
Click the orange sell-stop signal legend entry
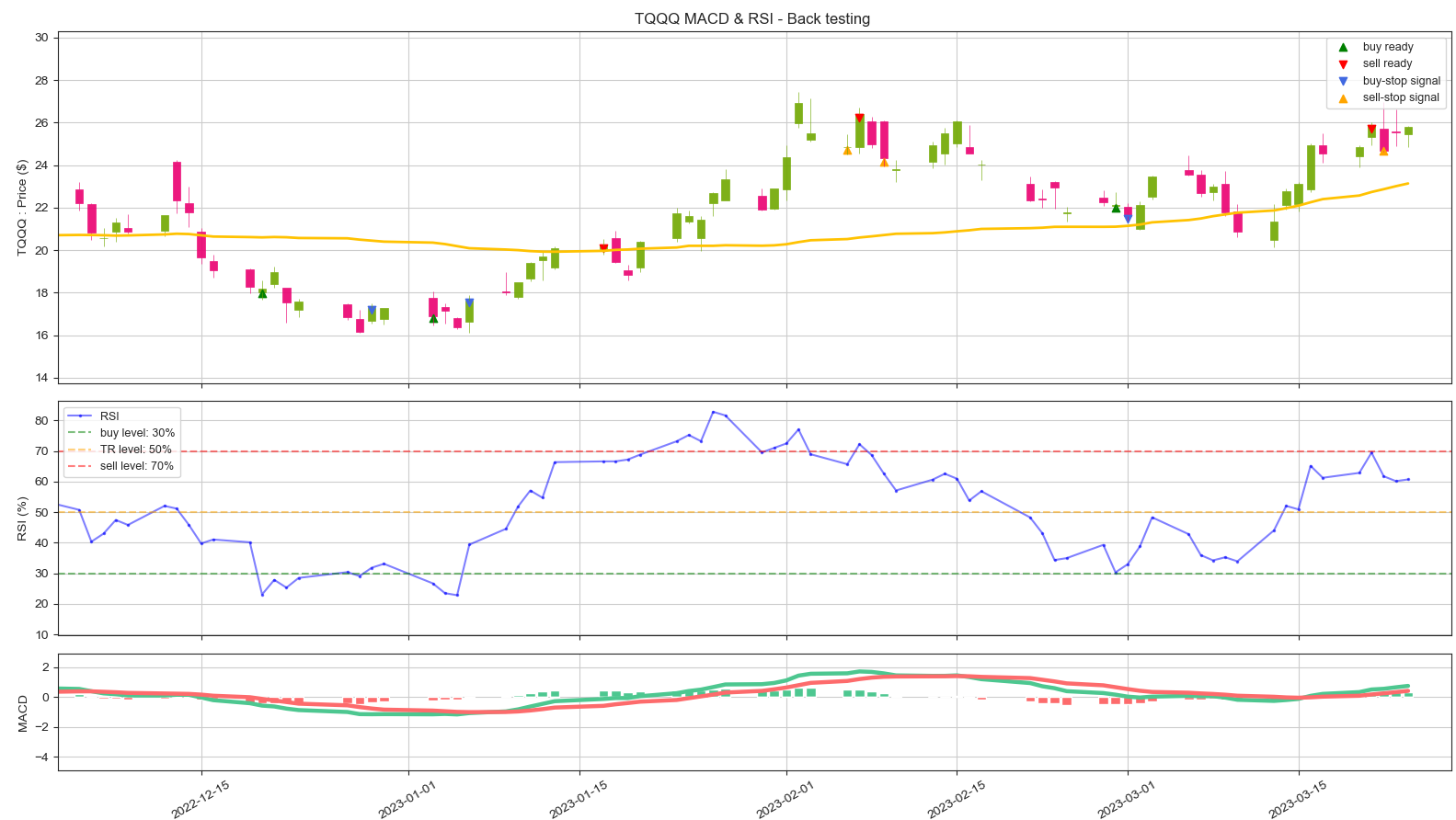pos(1389,97)
